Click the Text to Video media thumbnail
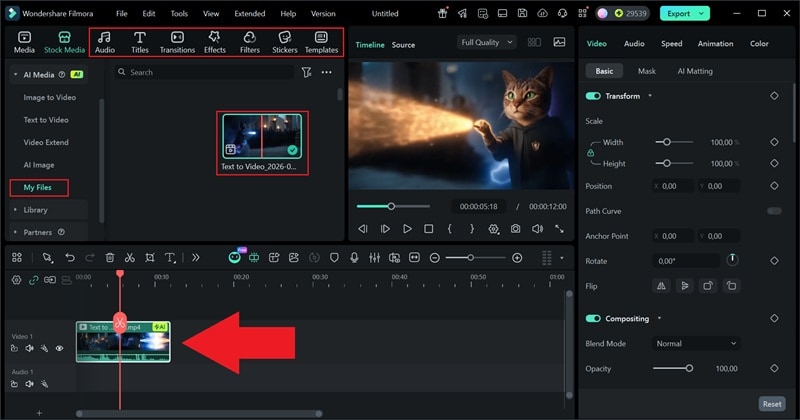 click(262, 136)
